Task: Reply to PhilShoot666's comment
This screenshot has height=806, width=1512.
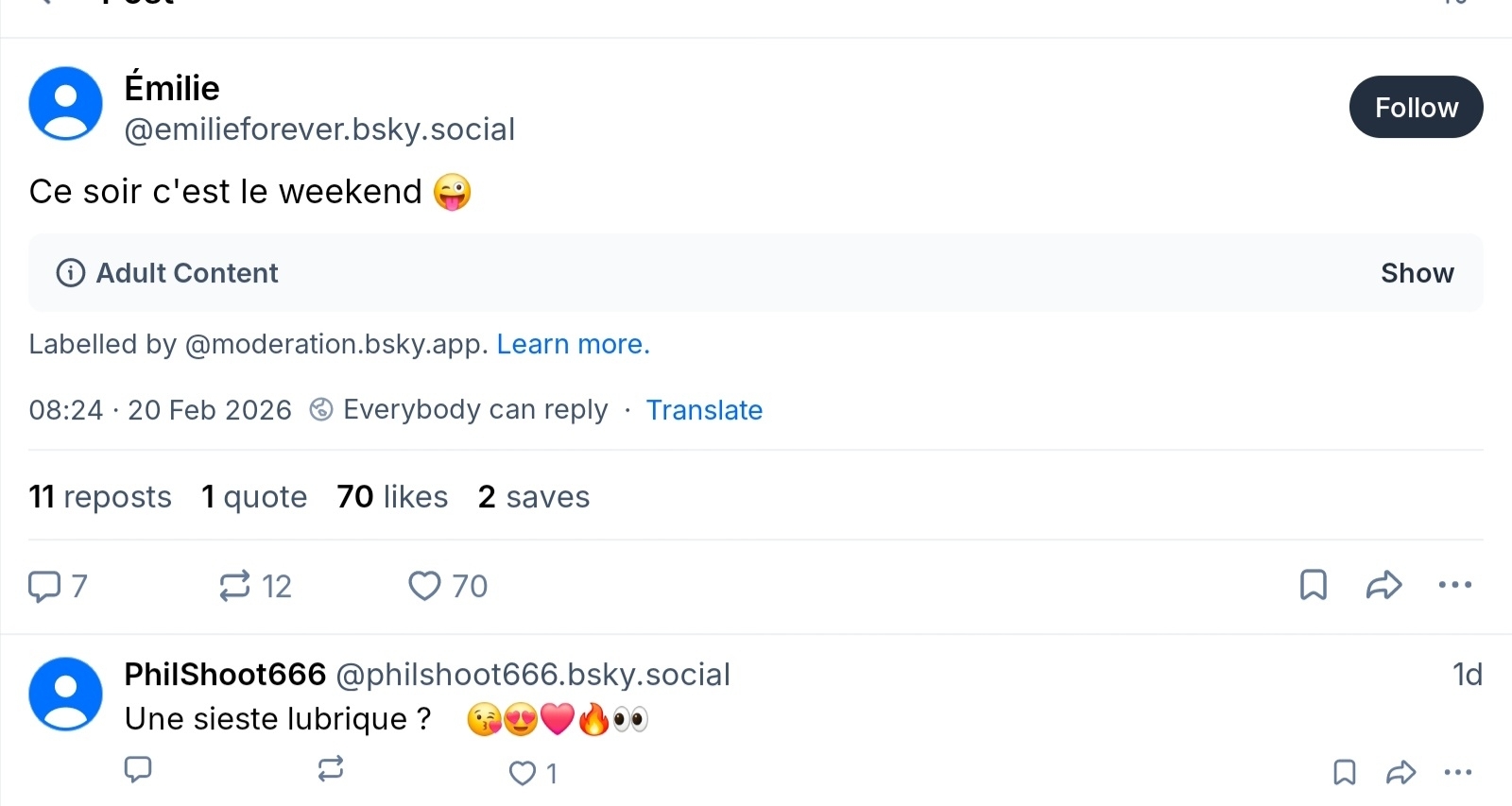Action: 138,770
